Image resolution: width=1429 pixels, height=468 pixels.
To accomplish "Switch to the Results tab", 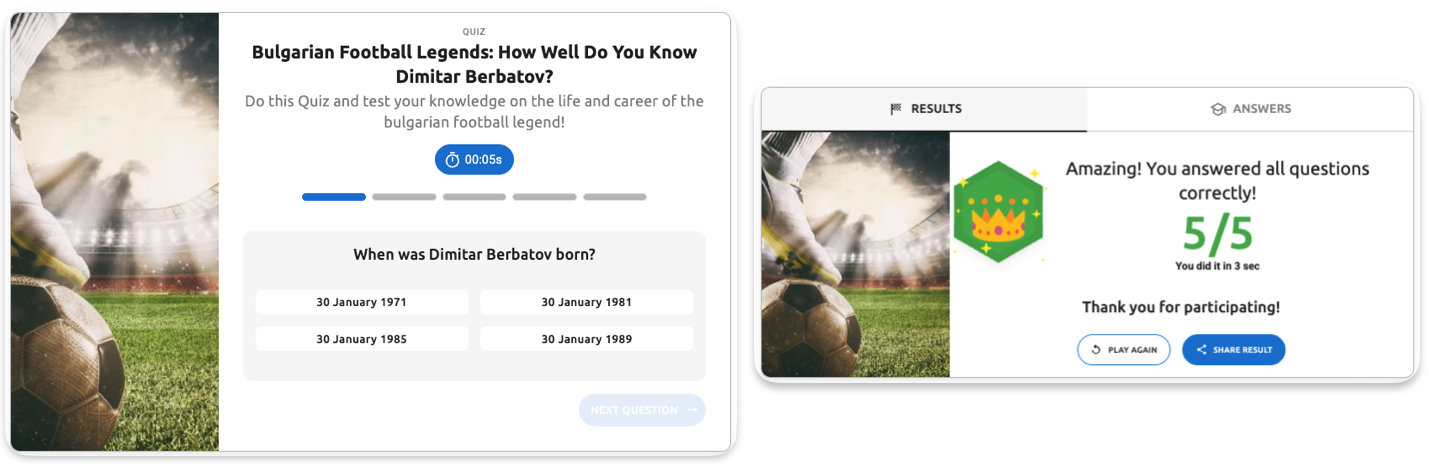I will (x=925, y=109).
